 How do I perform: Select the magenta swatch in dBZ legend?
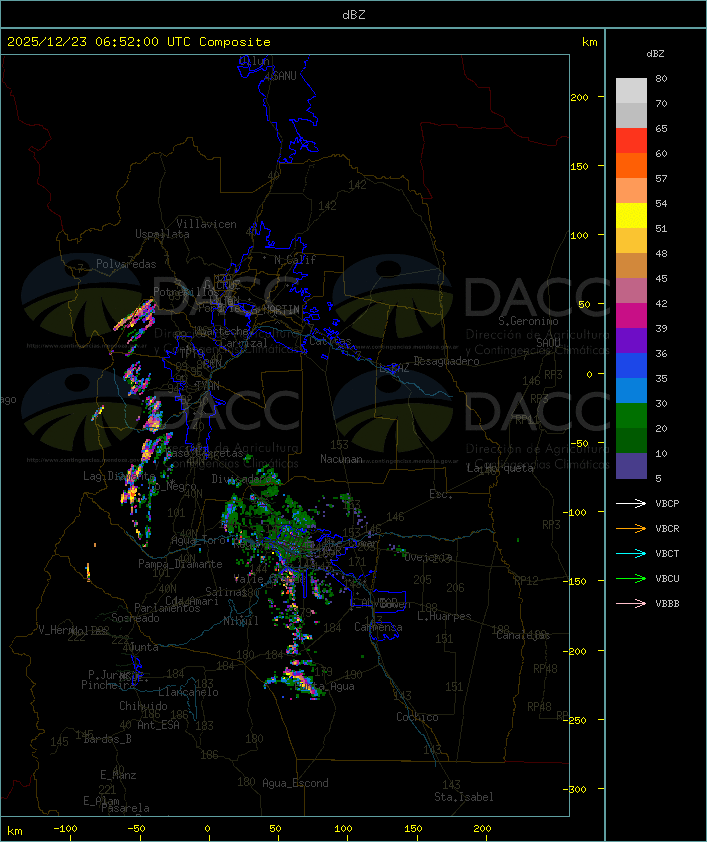click(x=631, y=316)
